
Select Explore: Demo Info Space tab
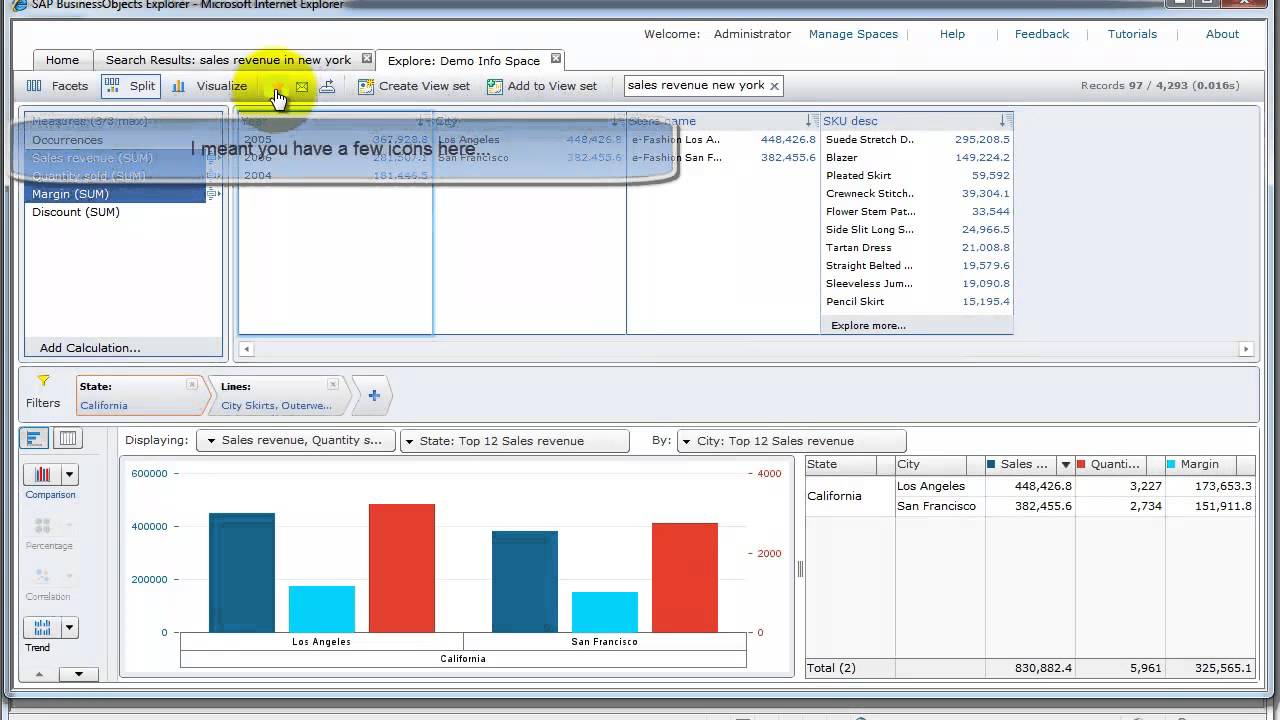(464, 60)
